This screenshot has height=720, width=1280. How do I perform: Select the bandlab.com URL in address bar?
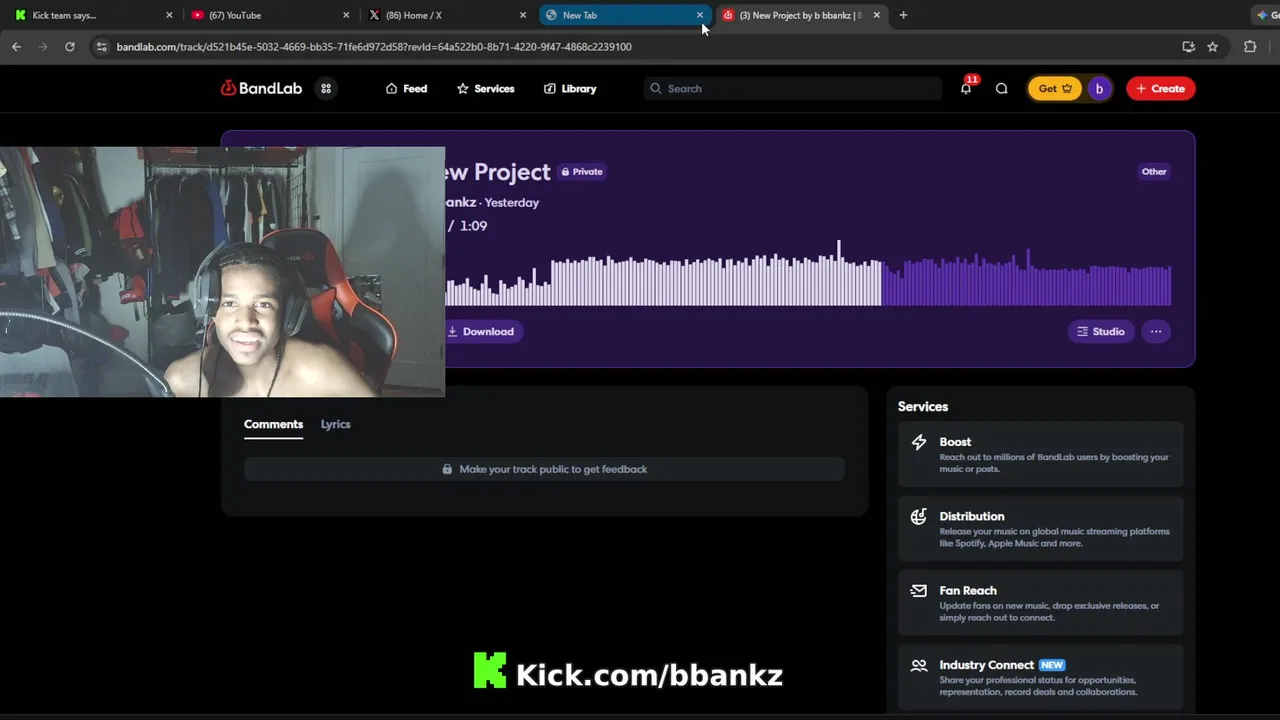tap(374, 46)
